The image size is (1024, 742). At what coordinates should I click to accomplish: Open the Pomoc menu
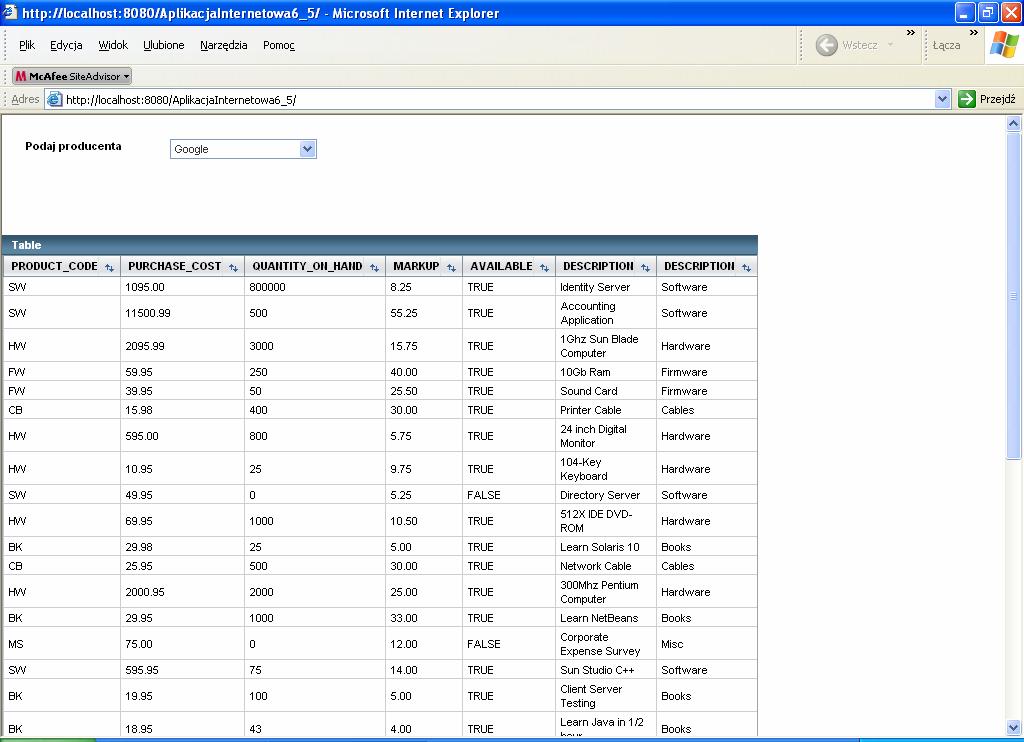point(279,45)
